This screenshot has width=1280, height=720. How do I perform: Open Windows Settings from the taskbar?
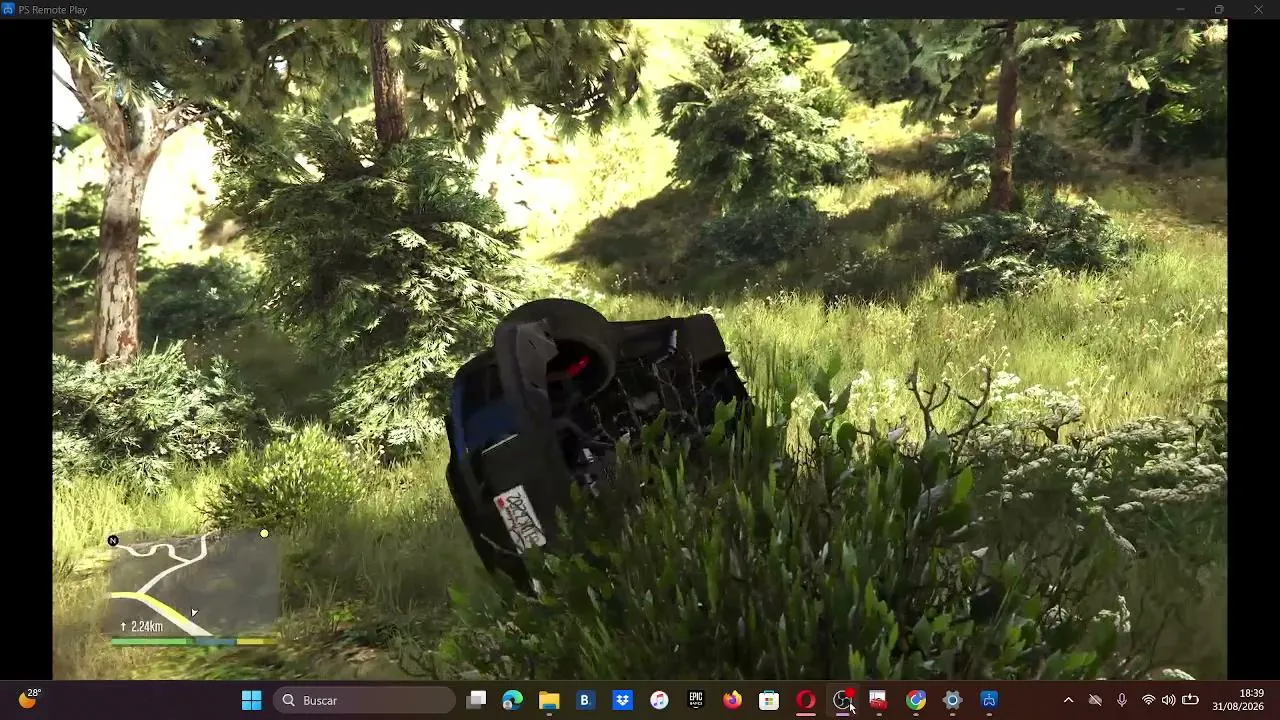952,700
